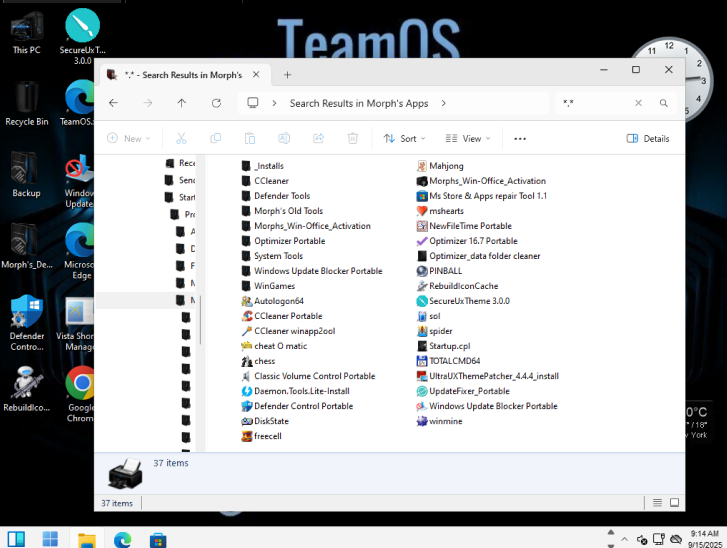Select the TOTALCMD64 item
This screenshot has width=727, height=548.
pos(448,361)
